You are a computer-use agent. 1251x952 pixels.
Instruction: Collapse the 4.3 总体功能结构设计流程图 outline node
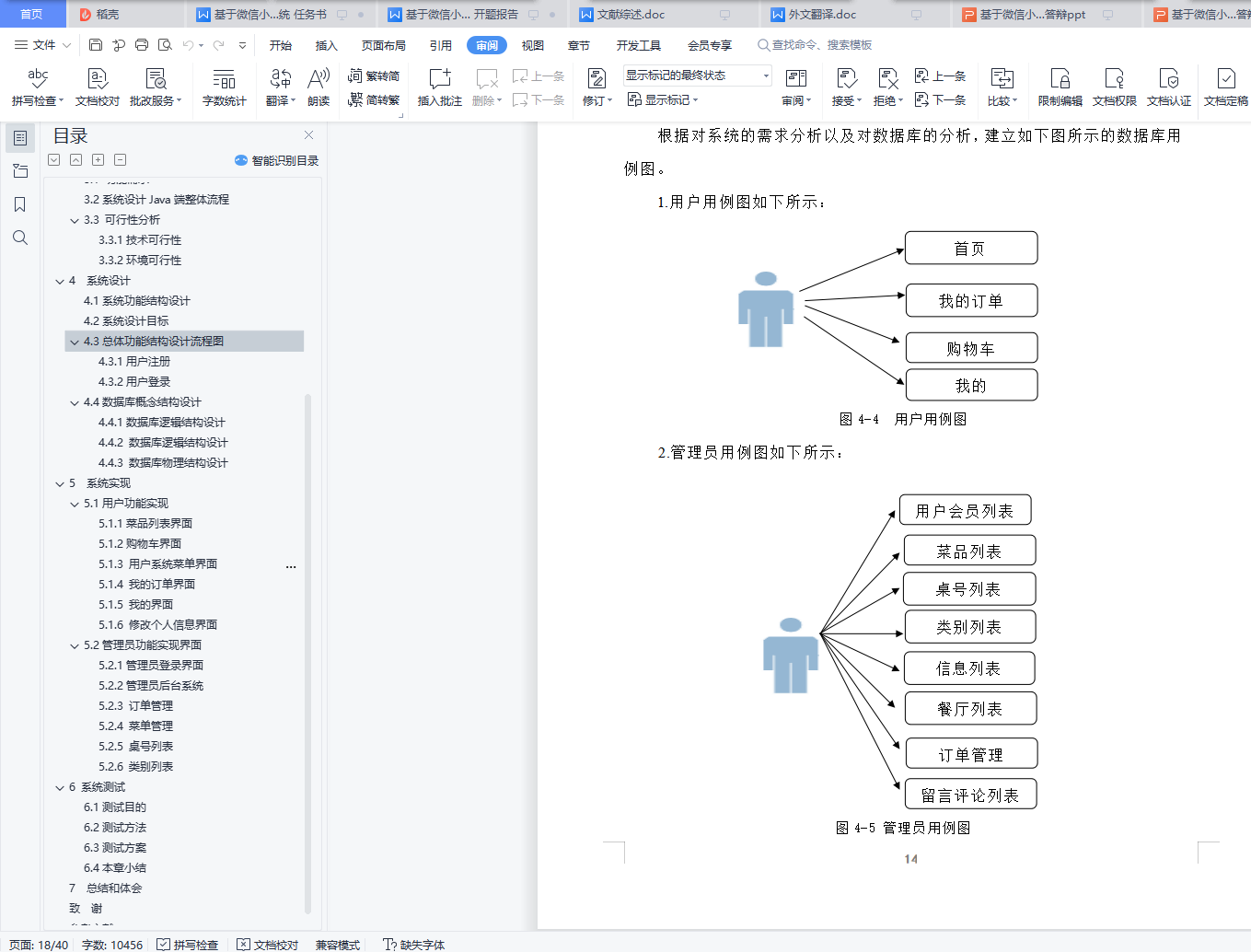(75, 342)
